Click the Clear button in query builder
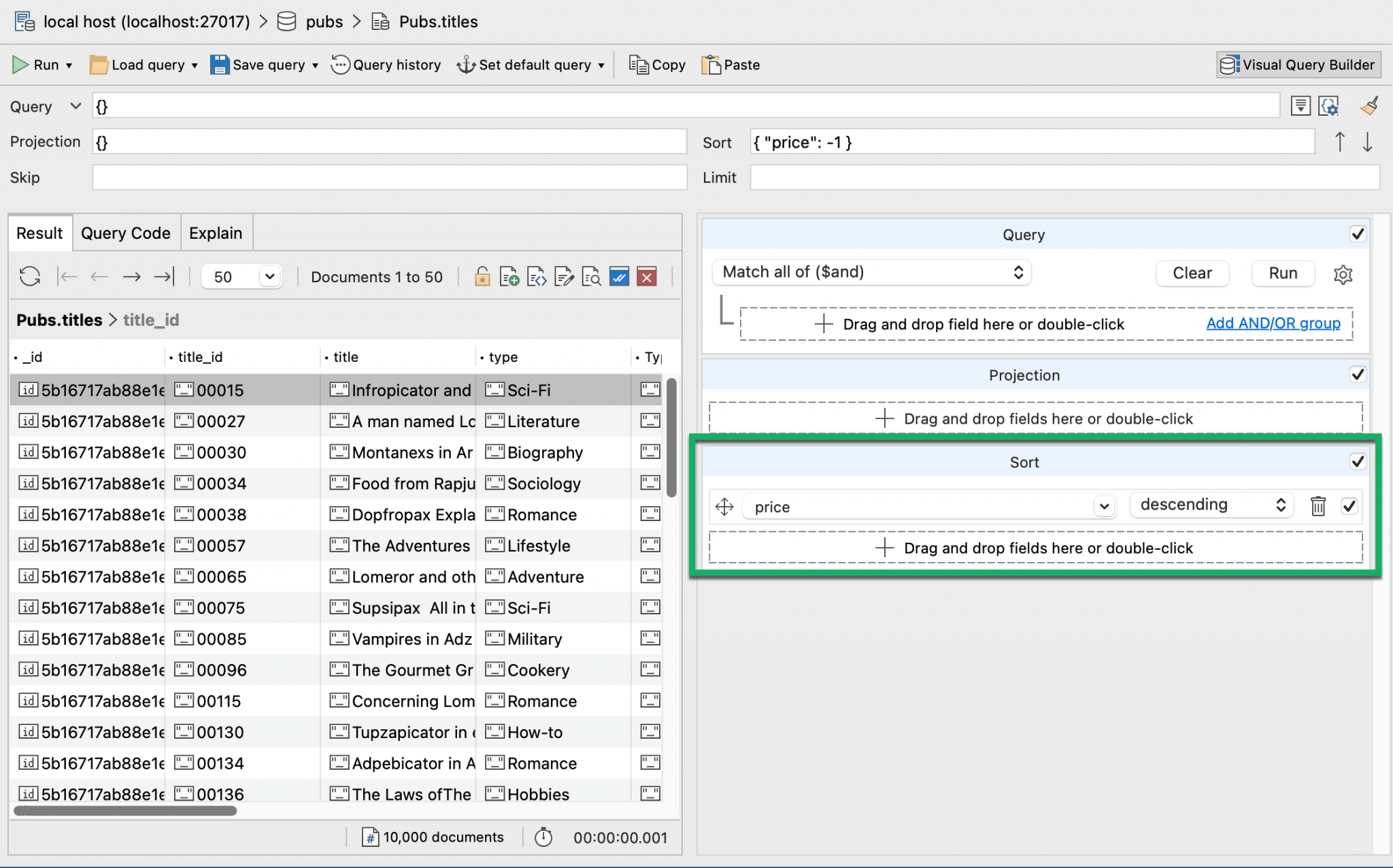The image size is (1393, 868). (1192, 273)
